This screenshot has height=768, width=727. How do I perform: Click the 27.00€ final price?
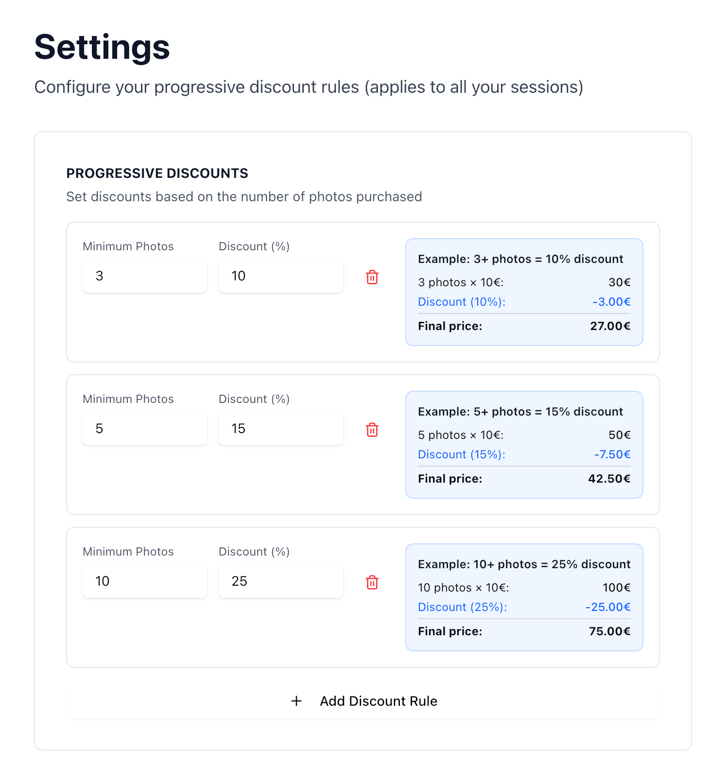[x=609, y=326]
